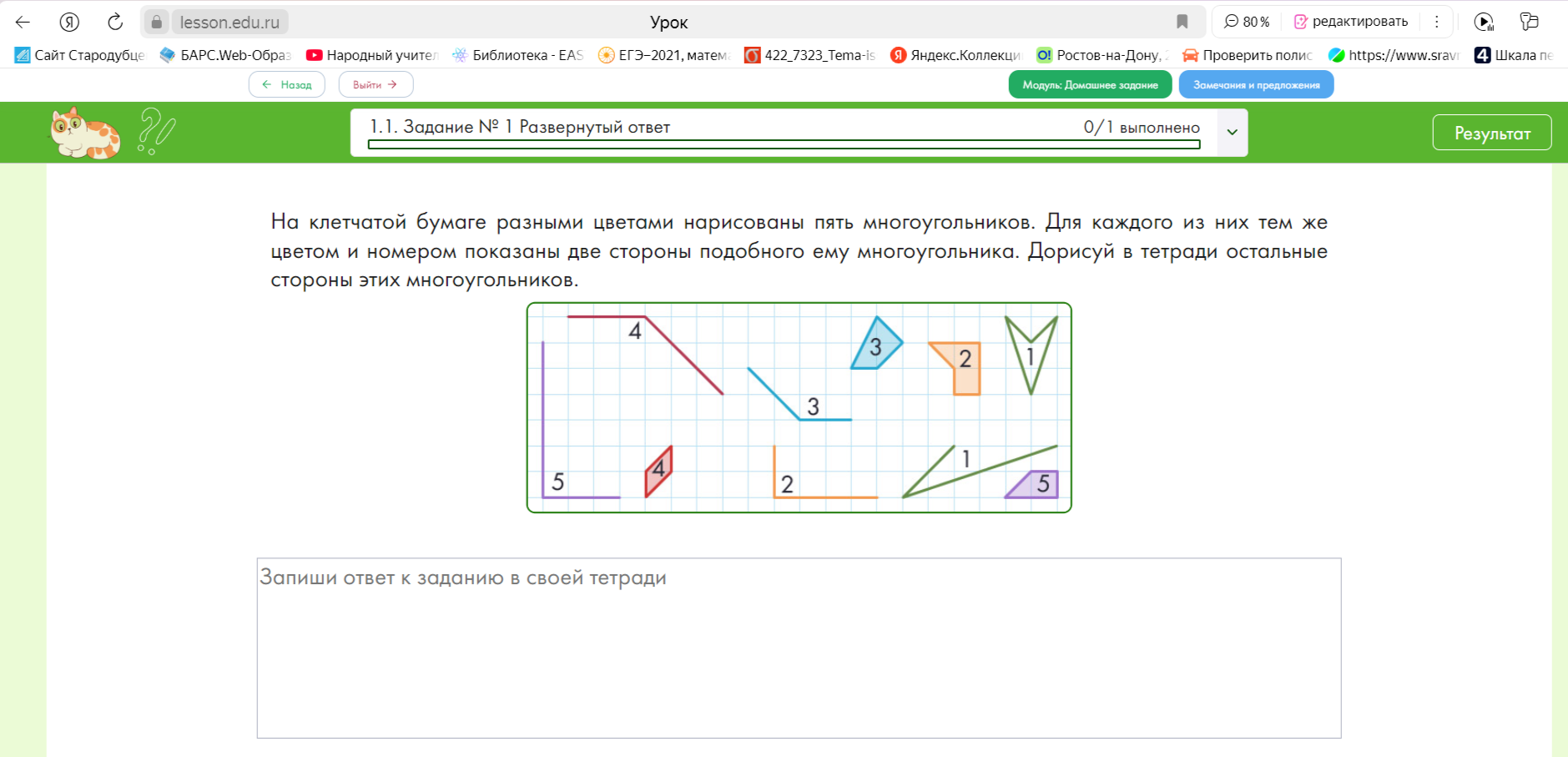Open the Народный учитель bookmark
Viewport: 1568px width, 757px height.
(x=371, y=55)
